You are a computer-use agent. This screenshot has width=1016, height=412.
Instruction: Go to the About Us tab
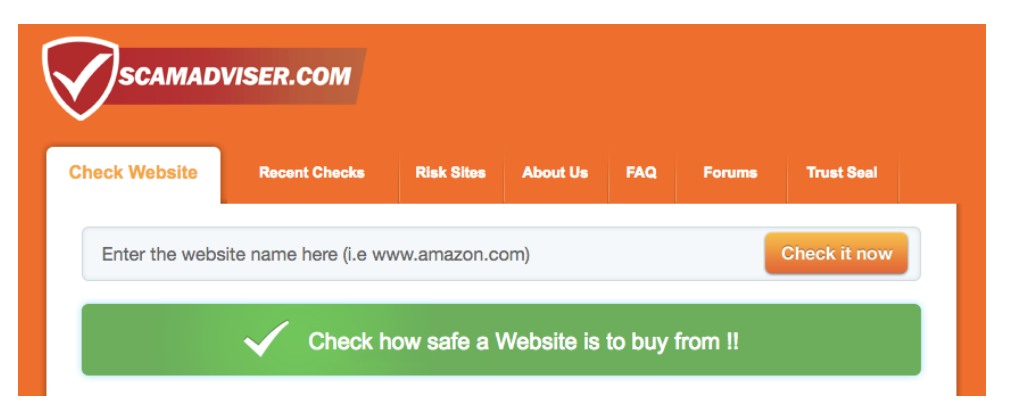click(555, 173)
